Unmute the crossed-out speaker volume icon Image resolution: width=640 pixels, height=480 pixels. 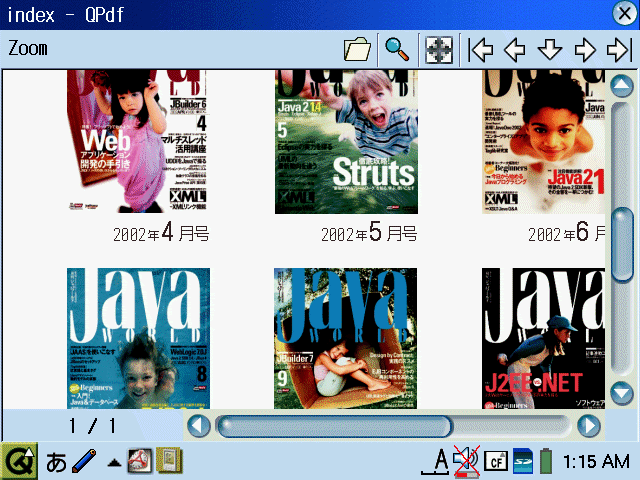coord(467,462)
